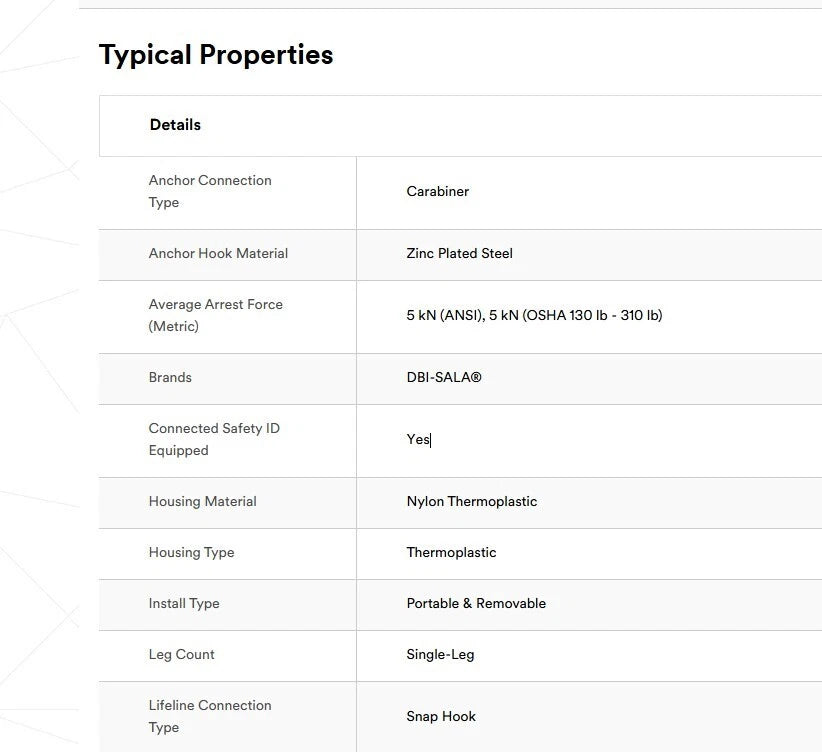Click the Yes value text

[x=417, y=440]
